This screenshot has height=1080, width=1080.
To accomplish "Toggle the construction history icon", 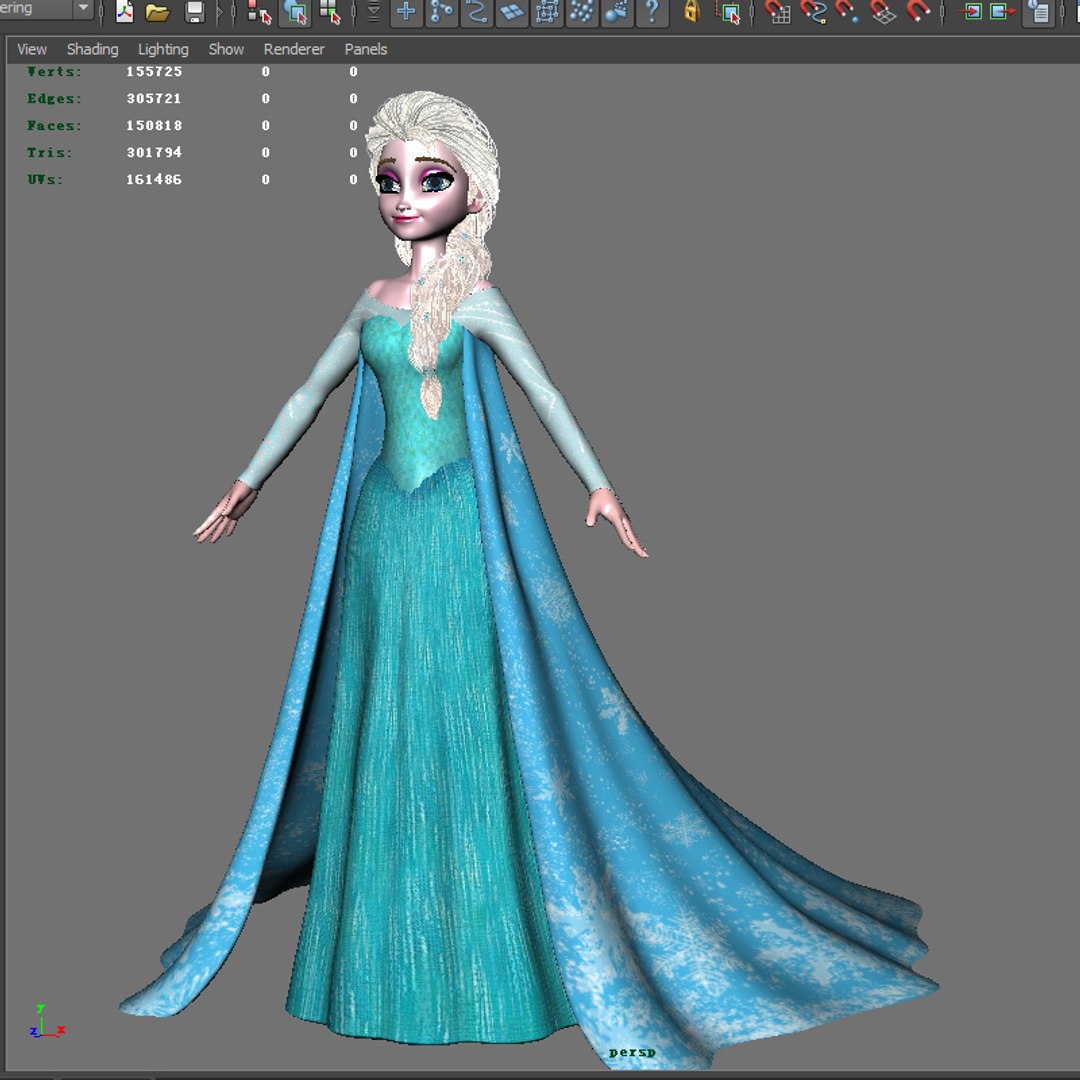I will [x=1039, y=11].
